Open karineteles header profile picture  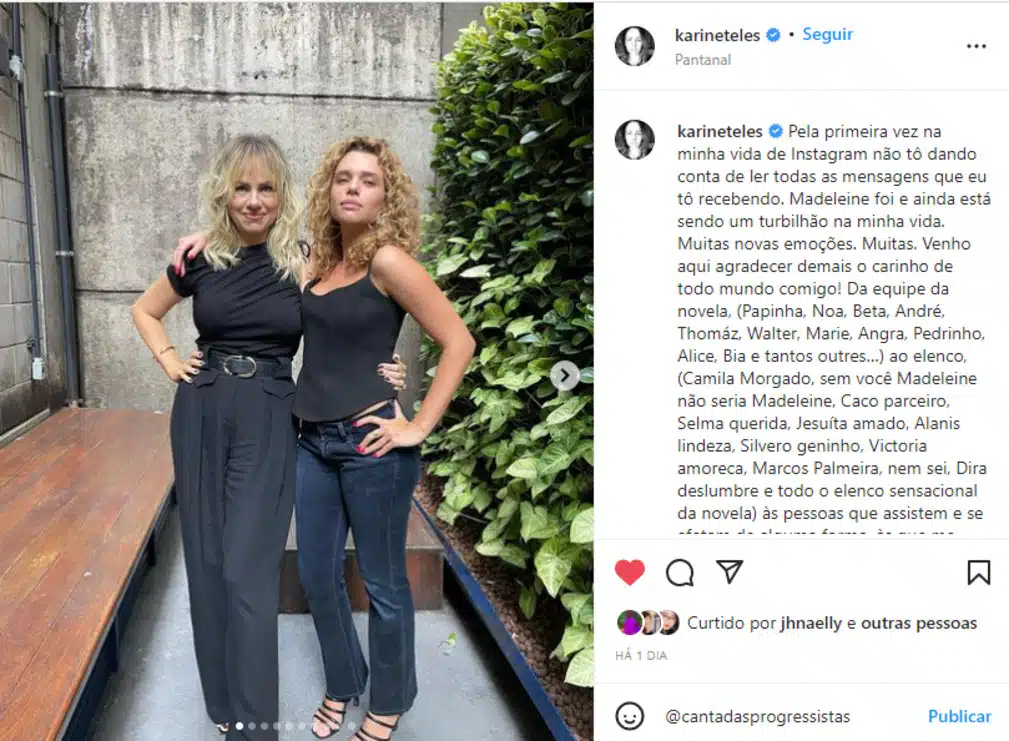634,46
